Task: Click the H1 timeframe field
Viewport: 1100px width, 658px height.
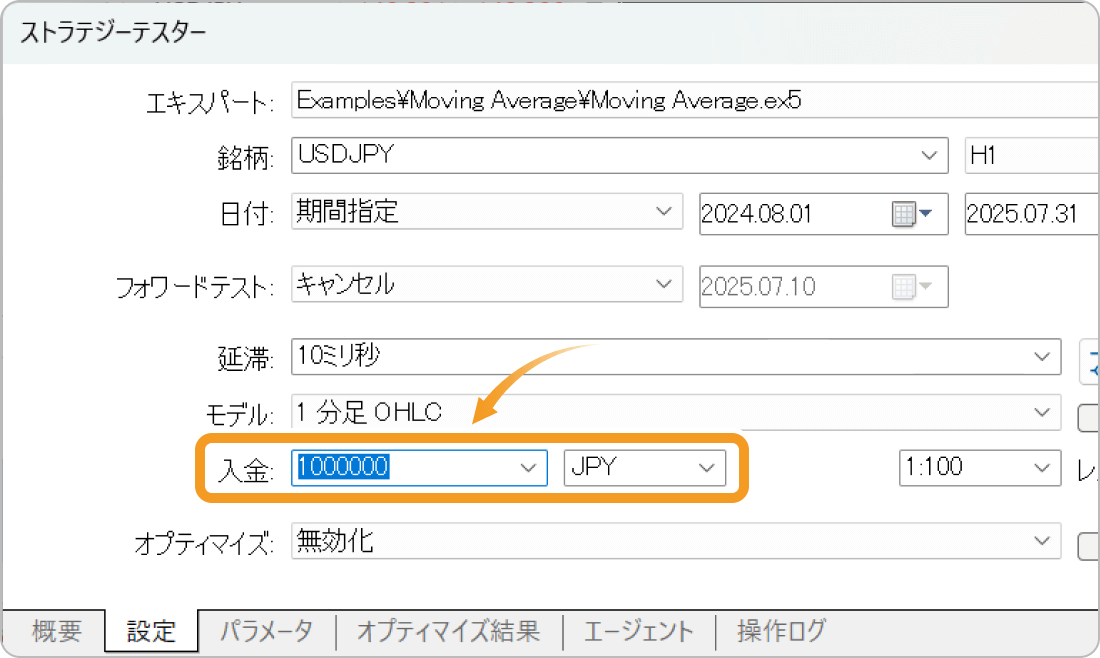Action: pos(1030,155)
